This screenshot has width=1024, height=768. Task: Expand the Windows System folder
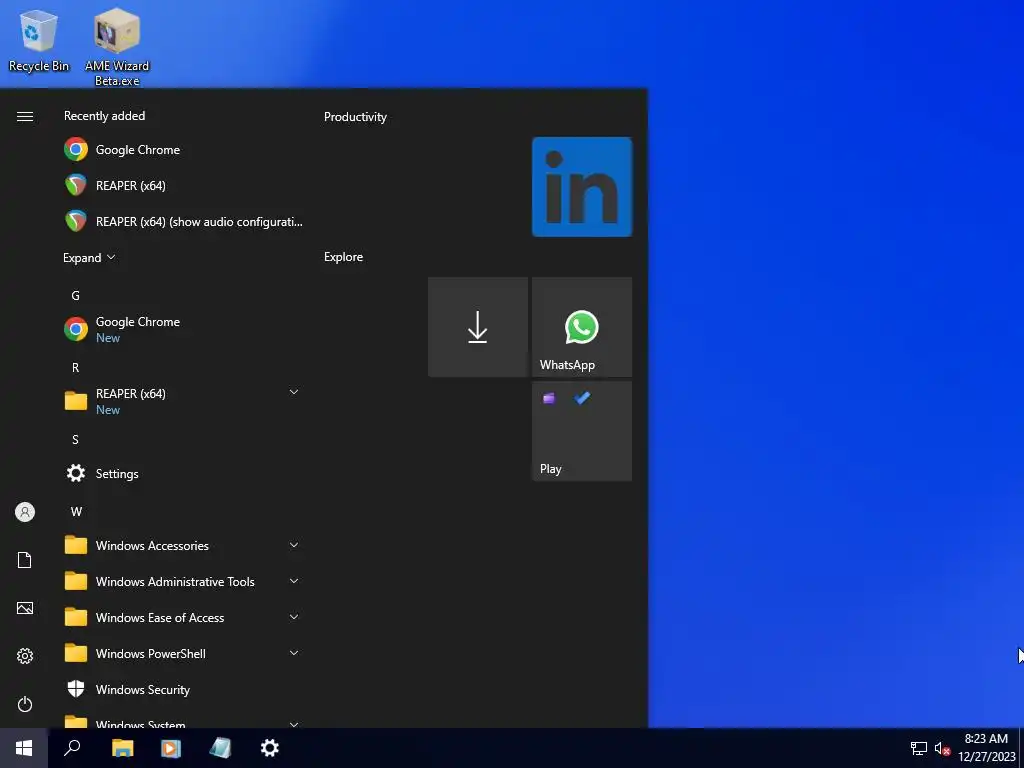click(x=183, y=721)
